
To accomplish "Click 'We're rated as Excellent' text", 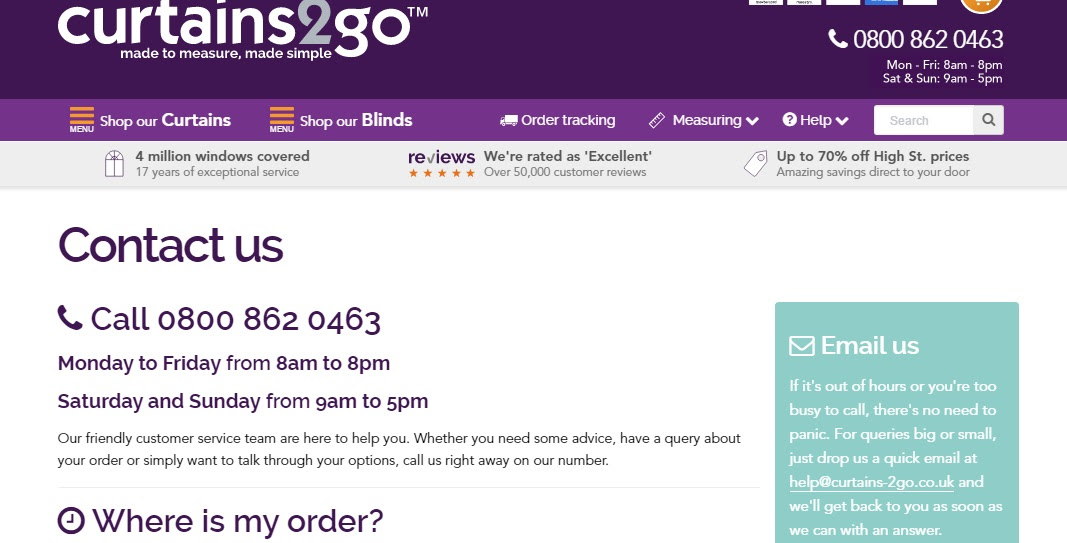I will tap(568, 156).
